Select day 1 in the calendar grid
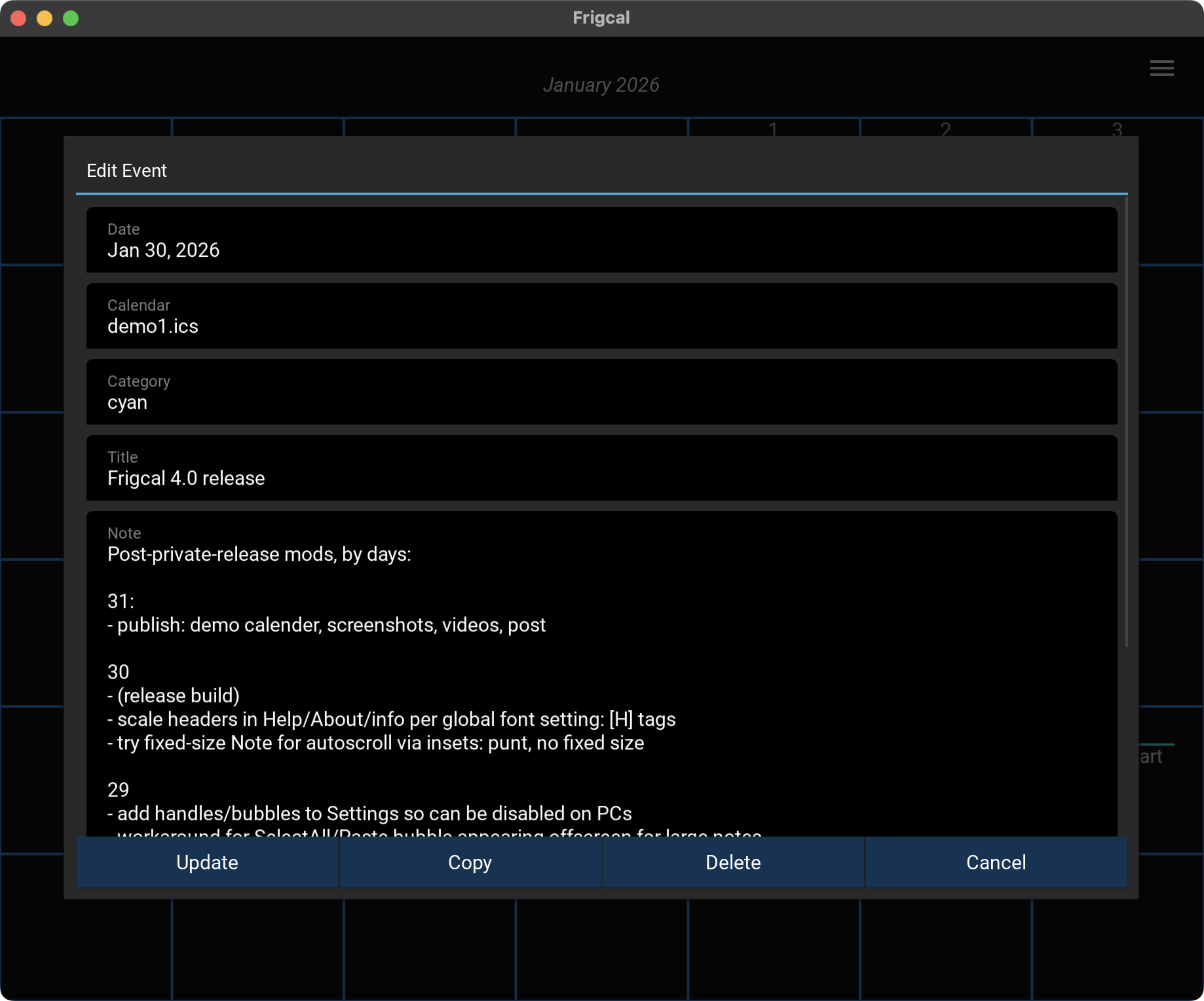Screen dimensions: 1204x1001 (773, 128)
